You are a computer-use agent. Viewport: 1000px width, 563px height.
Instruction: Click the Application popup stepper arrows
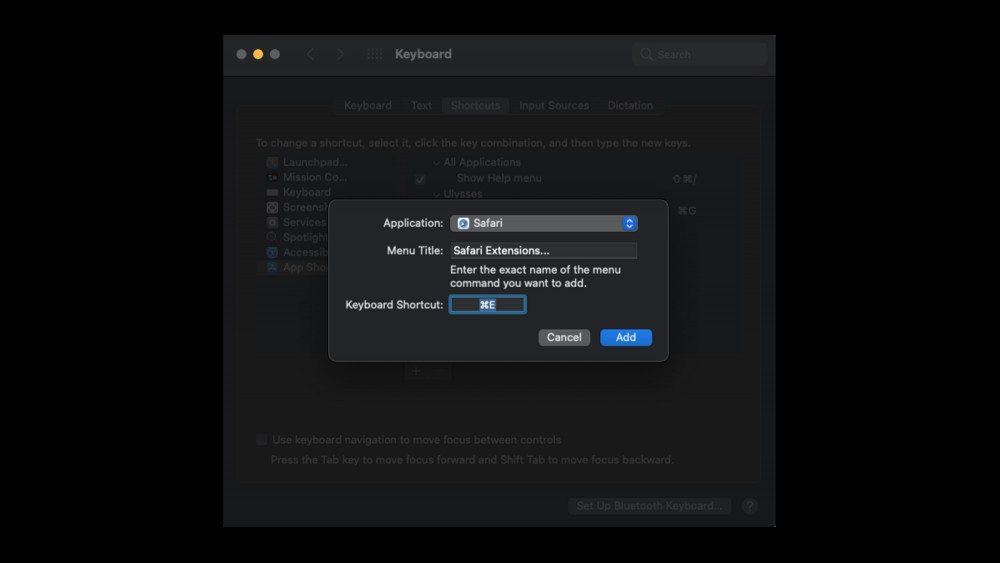[x=629, y=223]
